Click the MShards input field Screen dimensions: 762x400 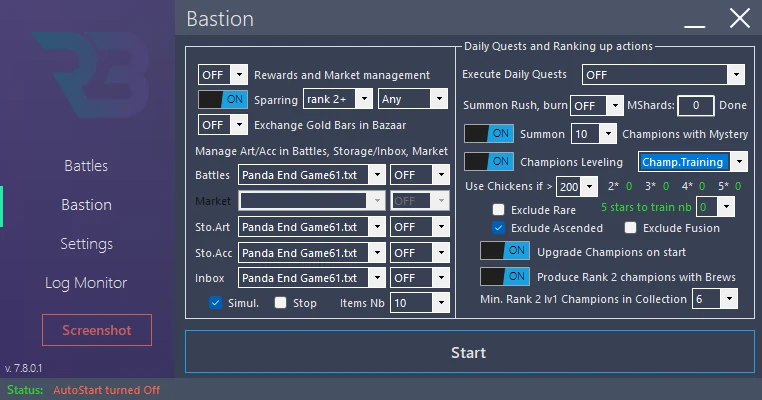coord(696,105)
